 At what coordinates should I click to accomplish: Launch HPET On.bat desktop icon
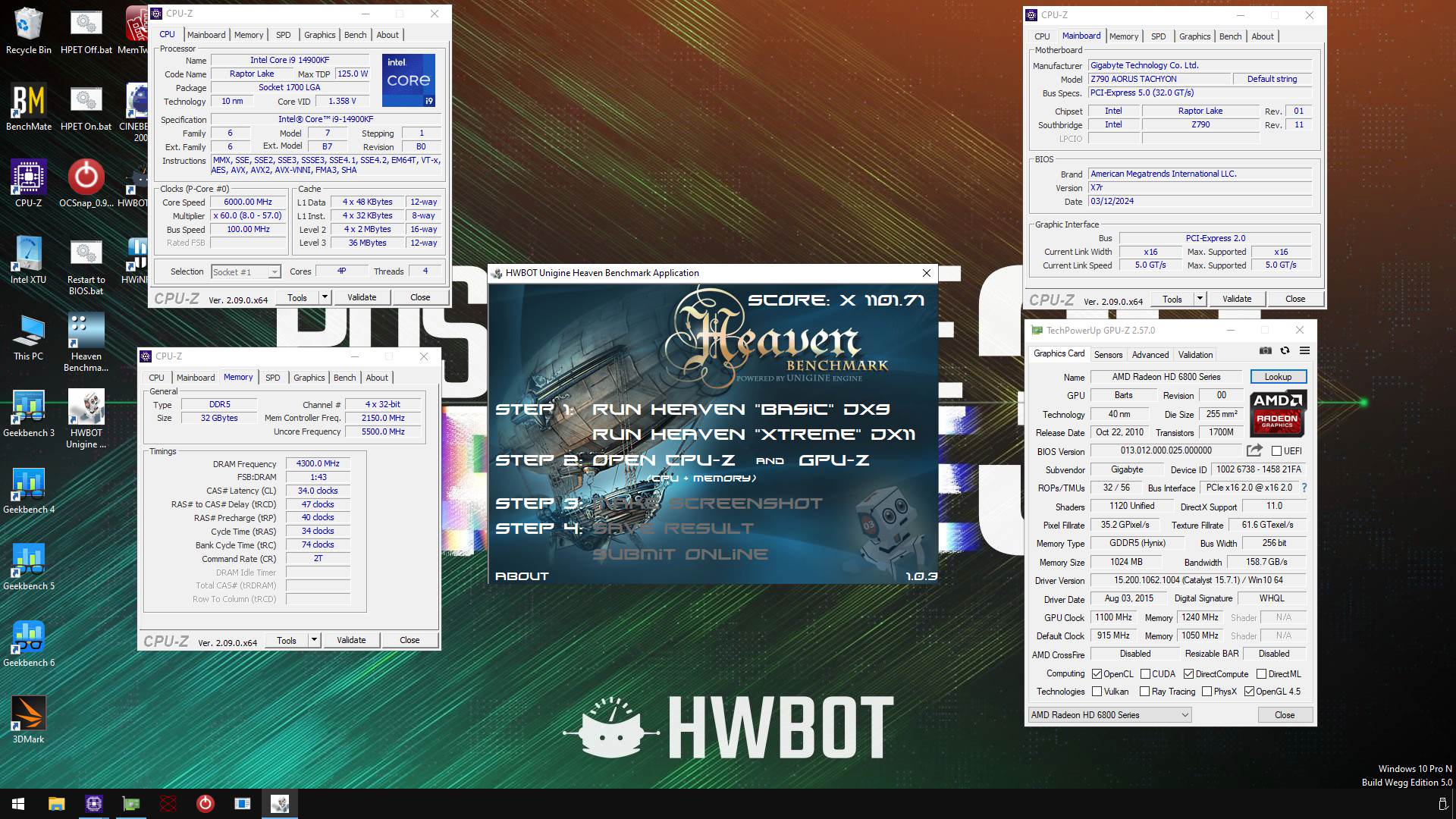point(86,107)
